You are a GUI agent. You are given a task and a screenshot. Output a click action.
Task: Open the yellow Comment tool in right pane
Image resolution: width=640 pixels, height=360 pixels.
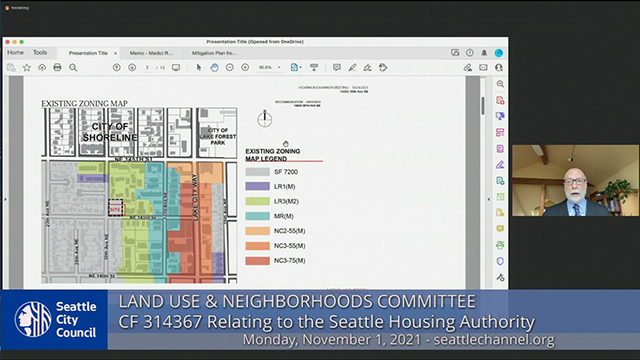click(x=500, y=229)
